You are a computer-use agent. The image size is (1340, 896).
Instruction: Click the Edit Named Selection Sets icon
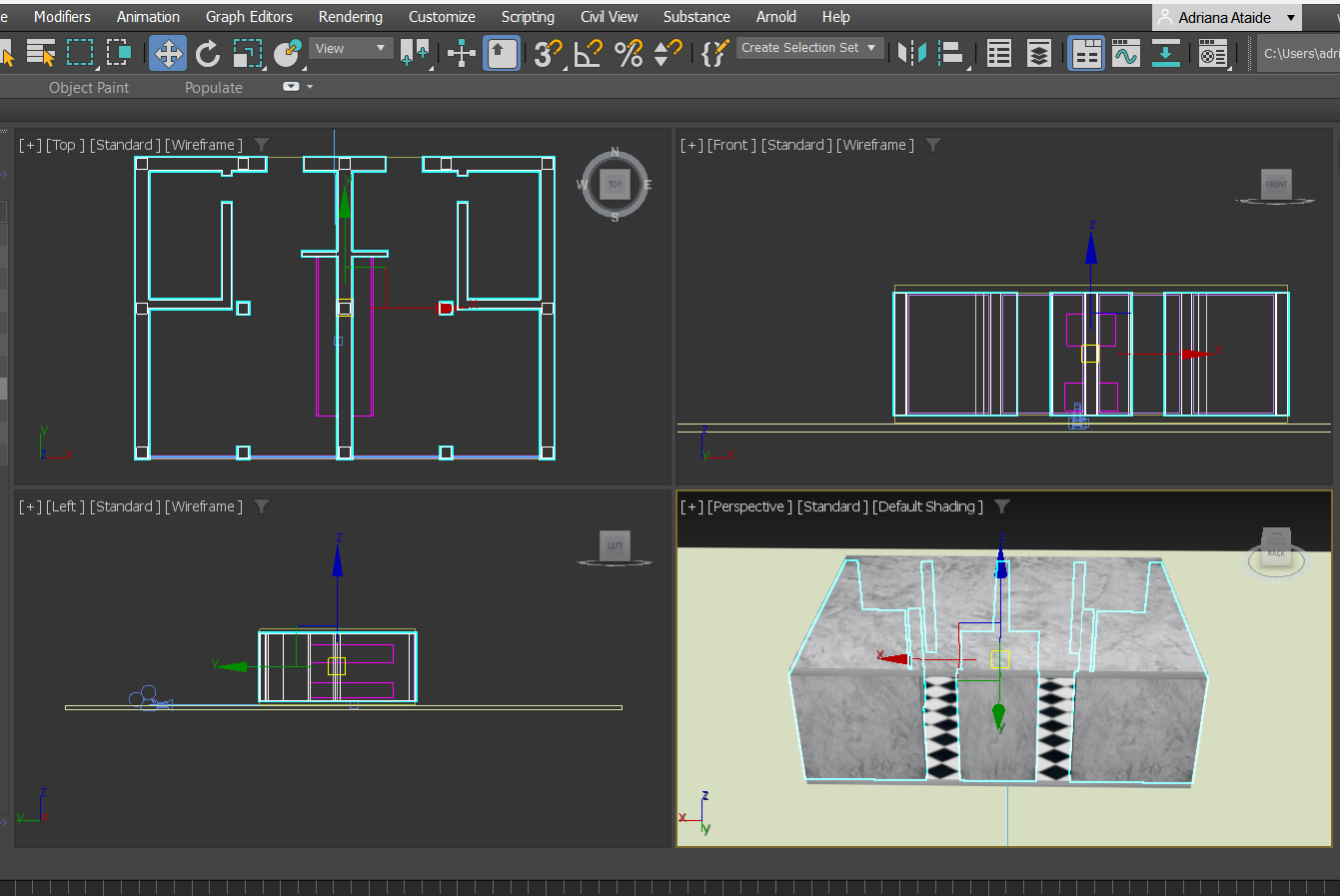[x=713, y=53]
